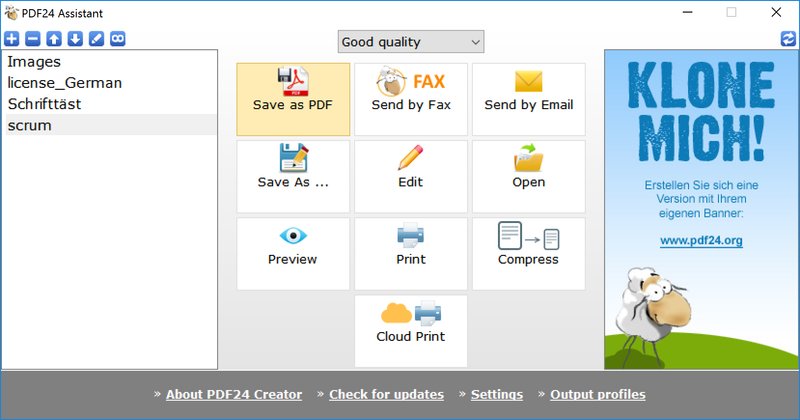Select Schrifttäst in the file list
Image resolution: width=800 pixels, height=420 pixels.
point(111,104)
